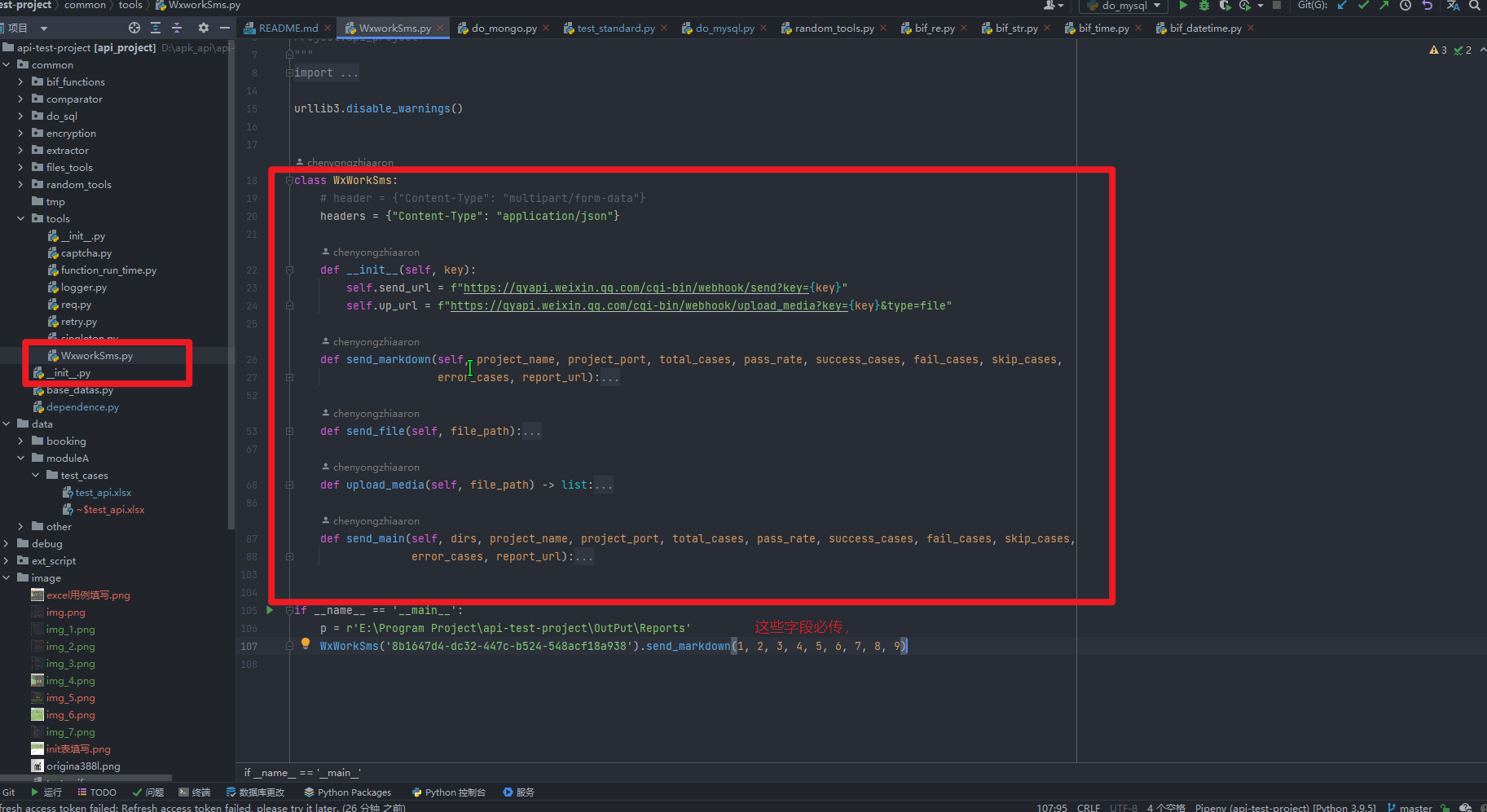Rollback changes with purple undo arrow
Viewport: 1487px width, 812px height.
tap(1427, 5)
